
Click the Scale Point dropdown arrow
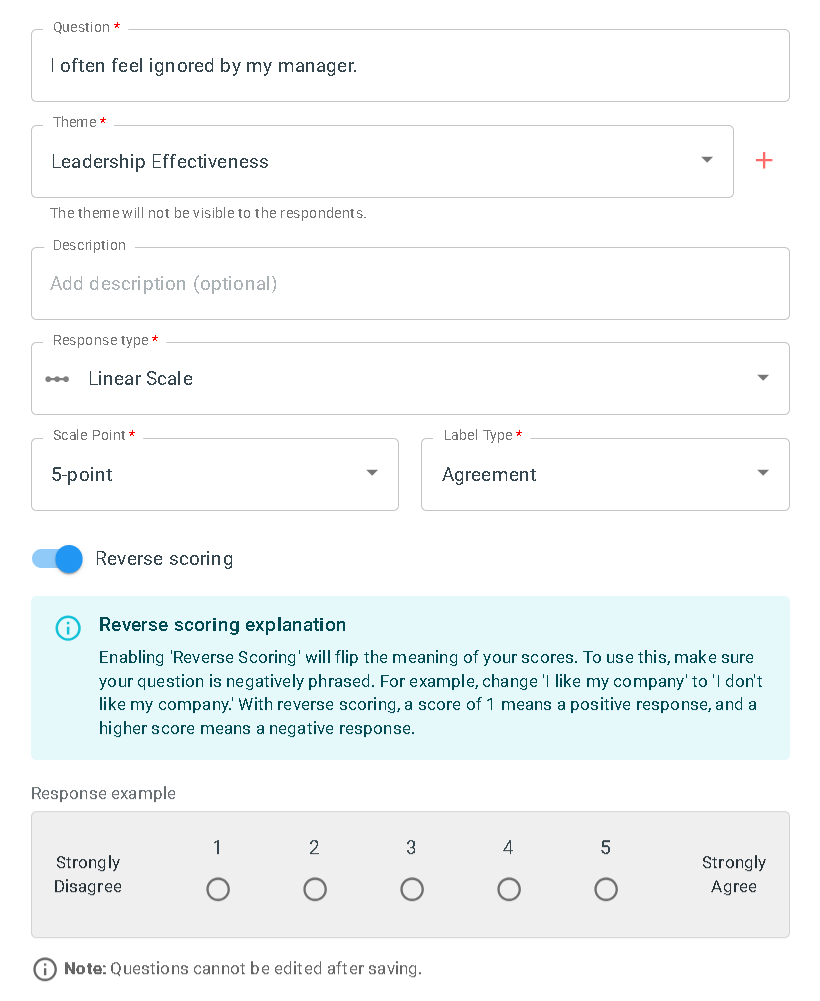click(371, 474)
